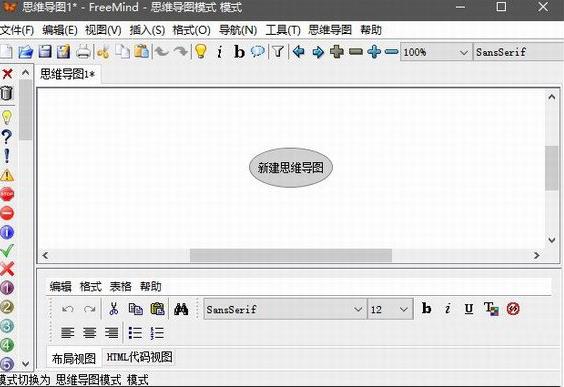
Task: Cut the selected node with scissors icon
Action: coord(103,52)
